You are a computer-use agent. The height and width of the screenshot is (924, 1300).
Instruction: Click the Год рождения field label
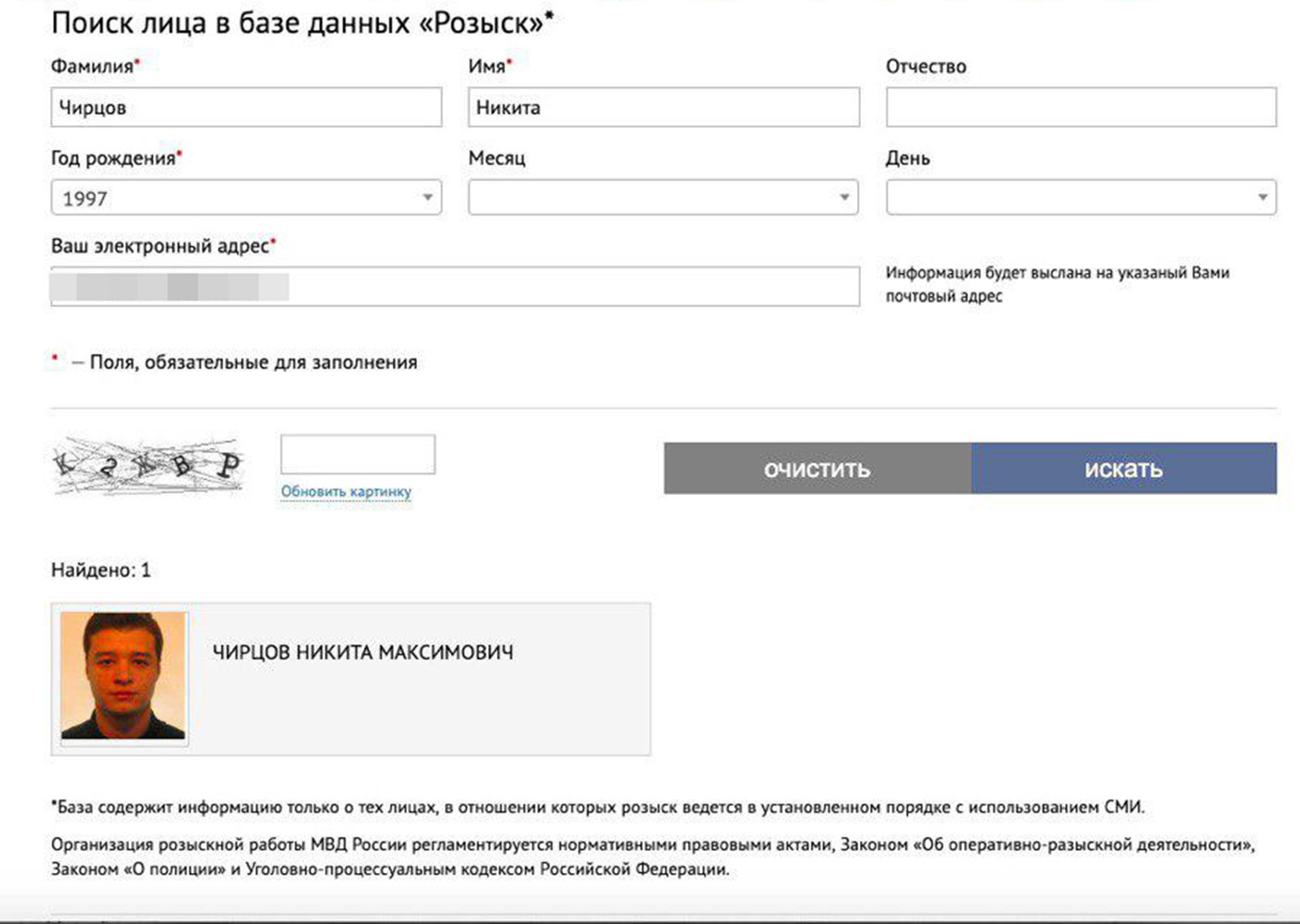(113, 159)
